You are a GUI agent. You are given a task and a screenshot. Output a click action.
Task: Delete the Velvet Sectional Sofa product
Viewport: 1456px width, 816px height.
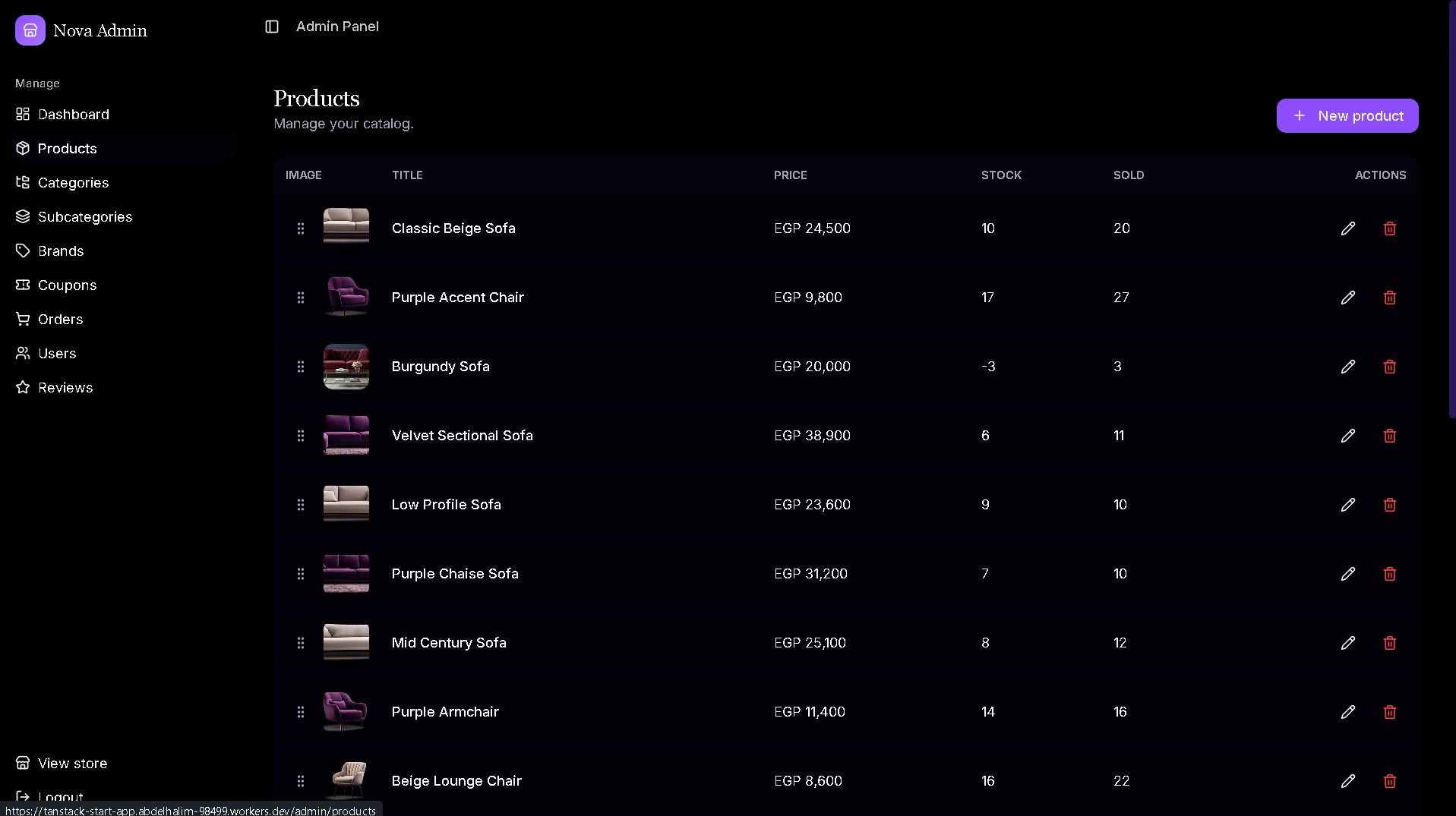(x=1390, y=436)
